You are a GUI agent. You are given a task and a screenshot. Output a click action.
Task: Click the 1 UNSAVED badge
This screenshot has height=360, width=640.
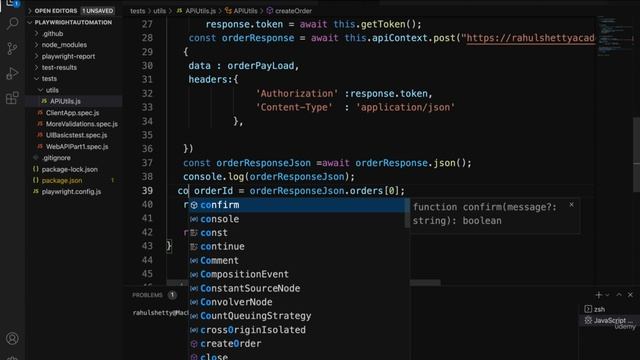pos(98,11)
